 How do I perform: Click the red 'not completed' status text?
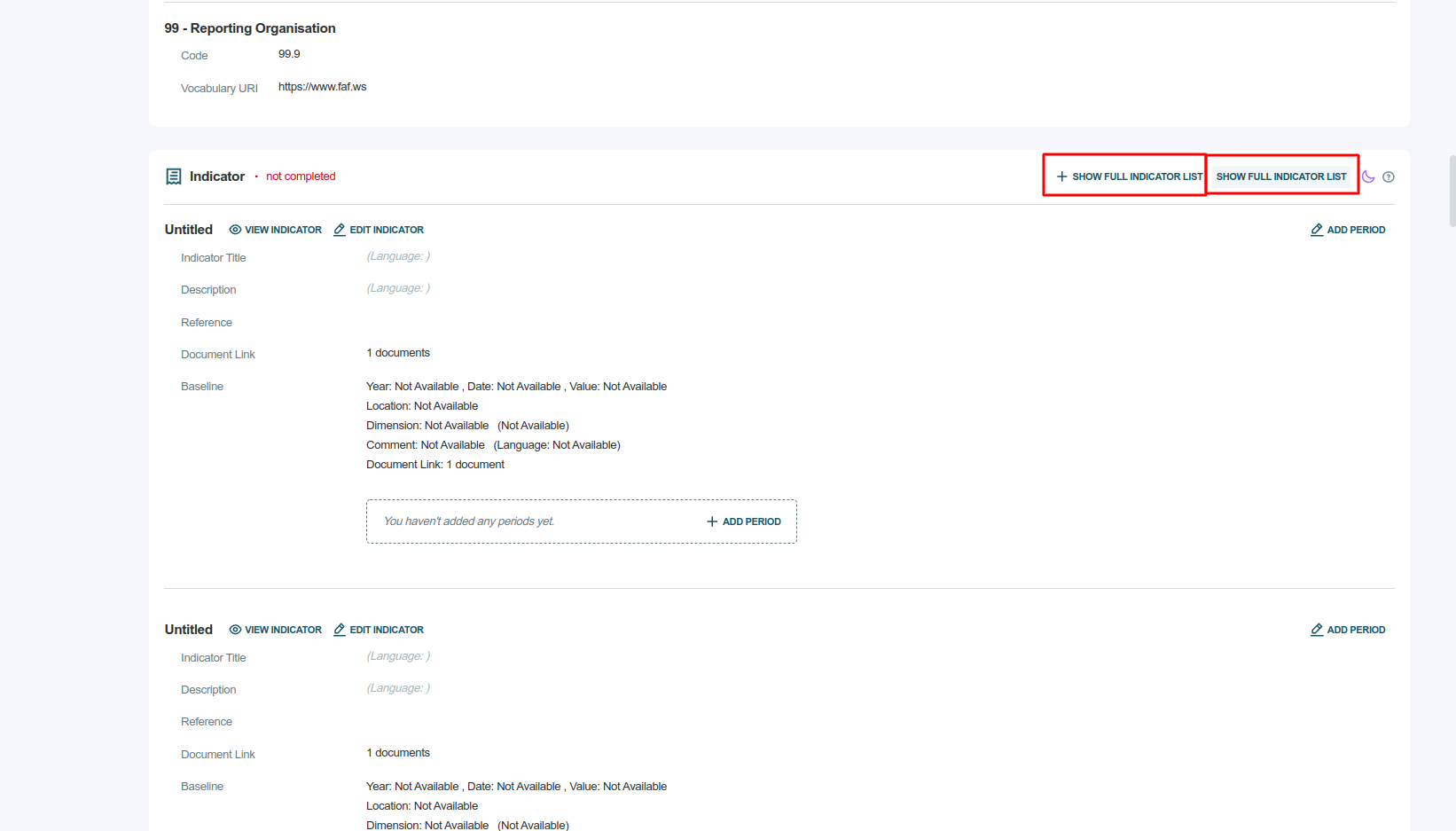[x=301, y=176]
